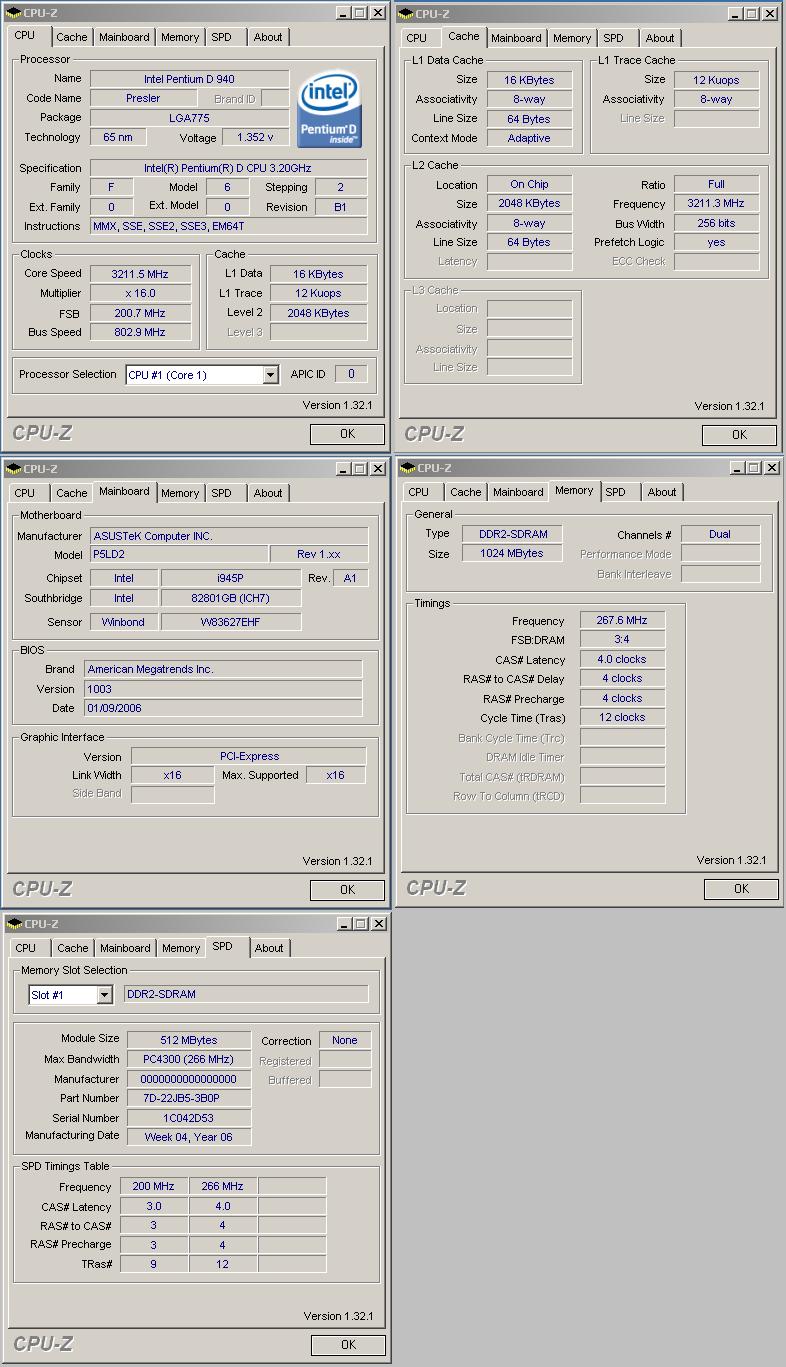This screenshot has width=786, height=1367.
Task: Close the Cache tab window
Action: click(x=770, y=13)
